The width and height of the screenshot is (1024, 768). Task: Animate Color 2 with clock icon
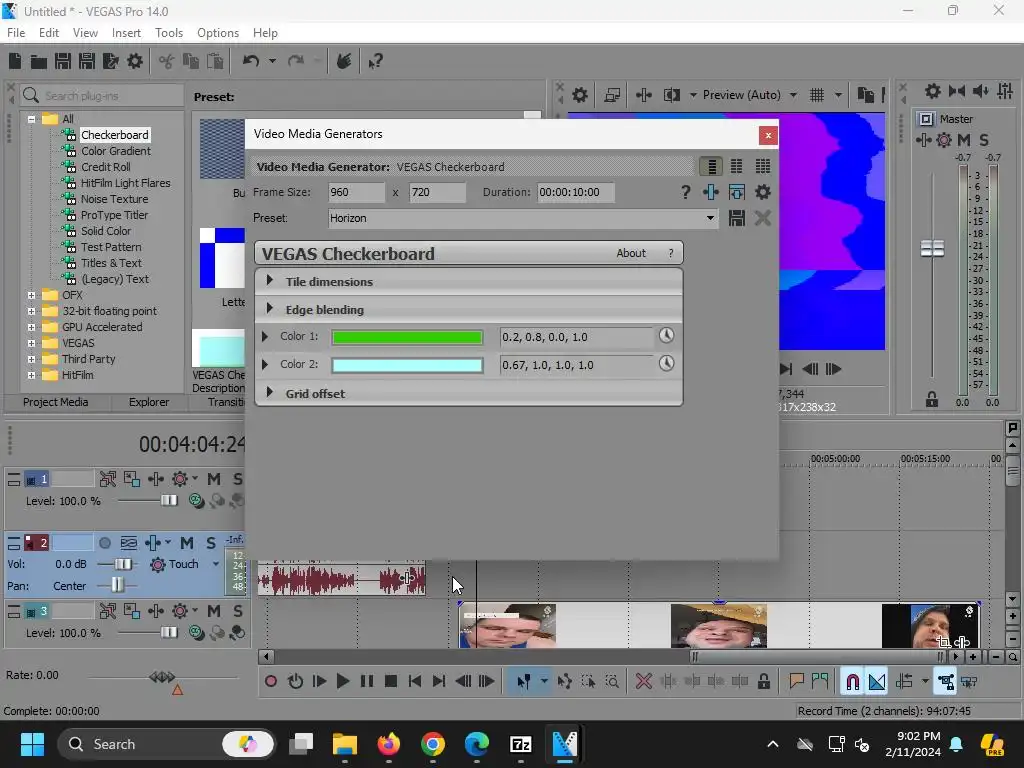click(666, 364)
